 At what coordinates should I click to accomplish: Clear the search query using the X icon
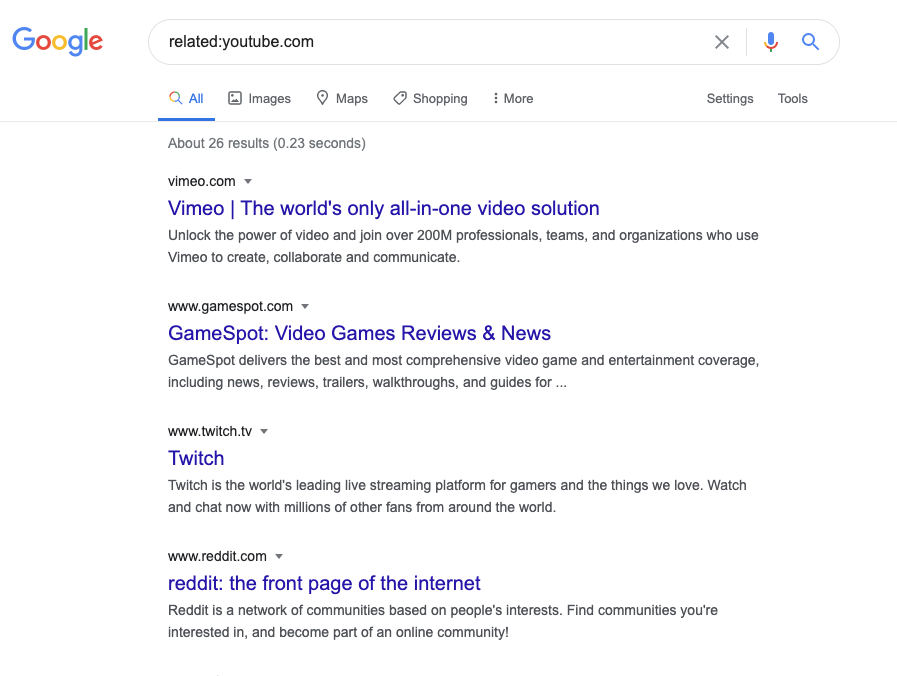coord(722,42)
